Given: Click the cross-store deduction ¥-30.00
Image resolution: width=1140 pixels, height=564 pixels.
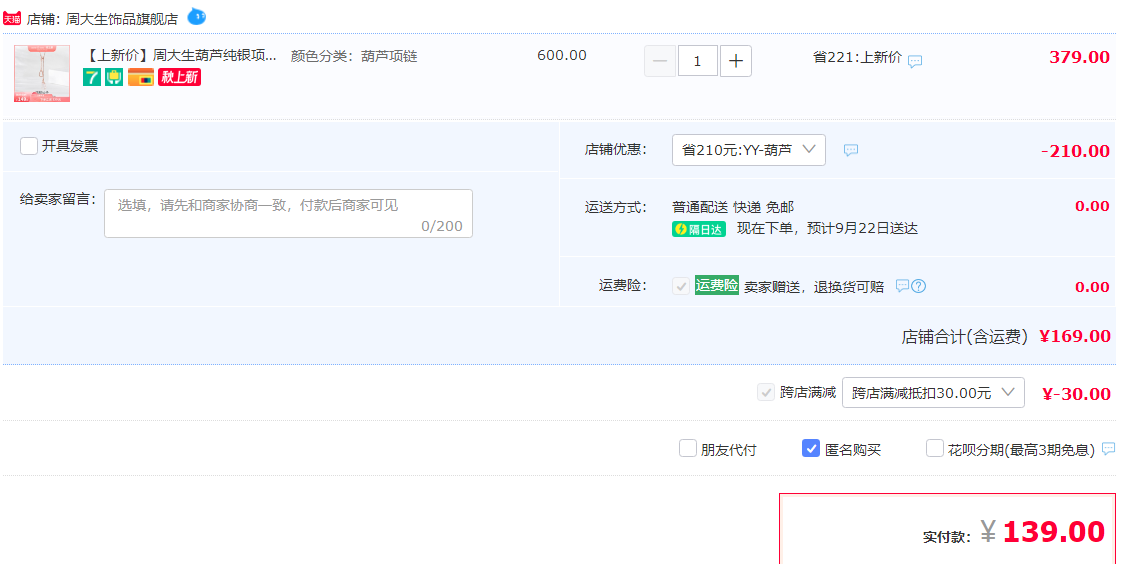Looking at the screenshot, I should (x=1077, y=394).
